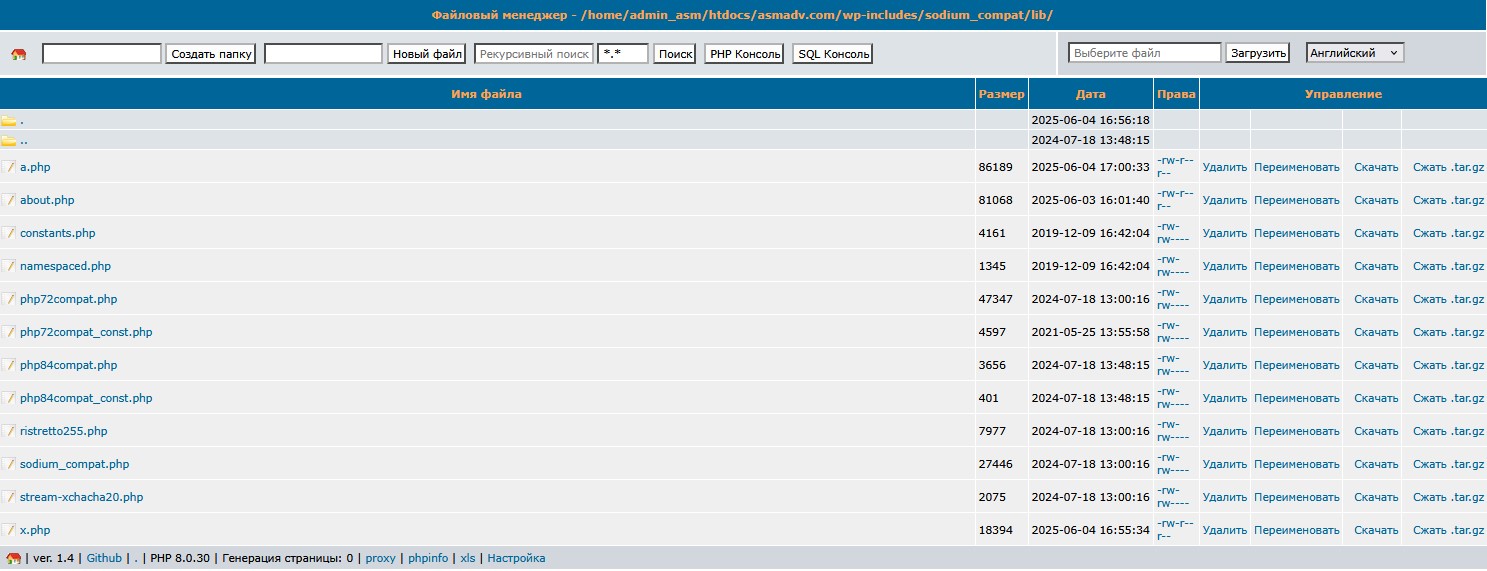Screen dimensions: 1487x571
Task: Click Переименовать for namespaced.php
Action: coord(1296,266)
